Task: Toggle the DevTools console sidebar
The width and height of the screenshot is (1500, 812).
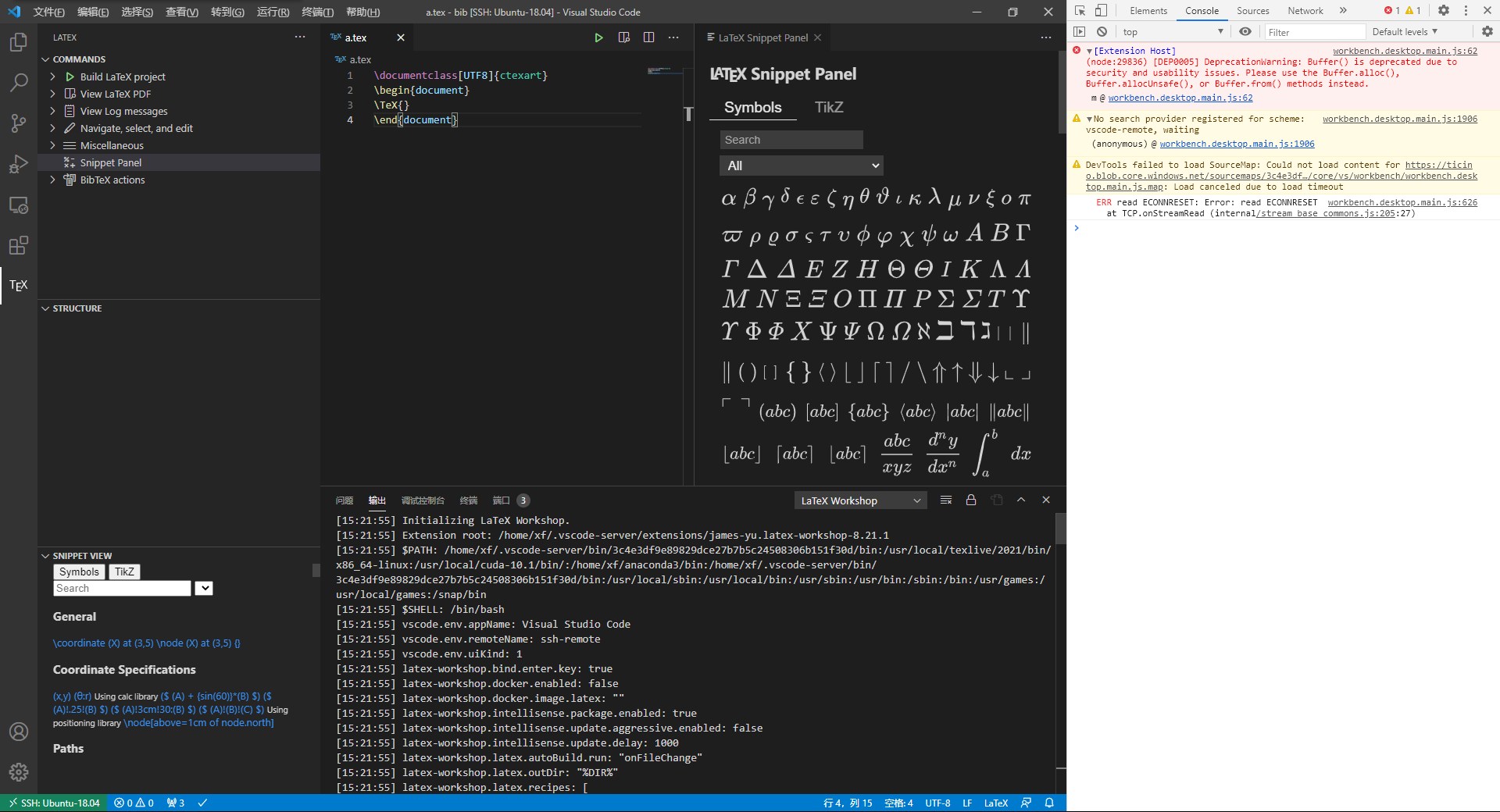Action: (x=1080, y=32)
